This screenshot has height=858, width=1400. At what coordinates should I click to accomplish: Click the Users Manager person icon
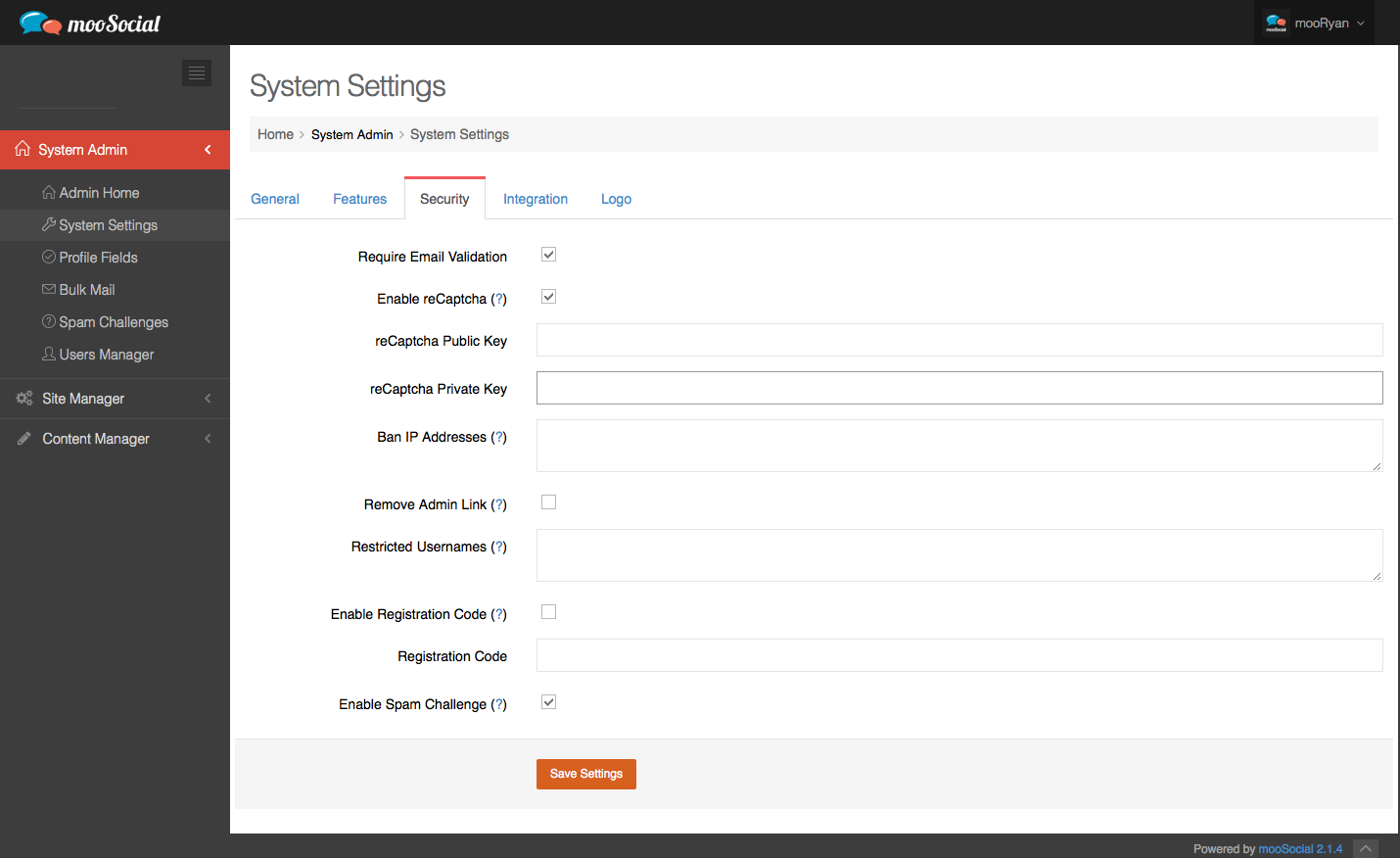click(x=48, y=354)
